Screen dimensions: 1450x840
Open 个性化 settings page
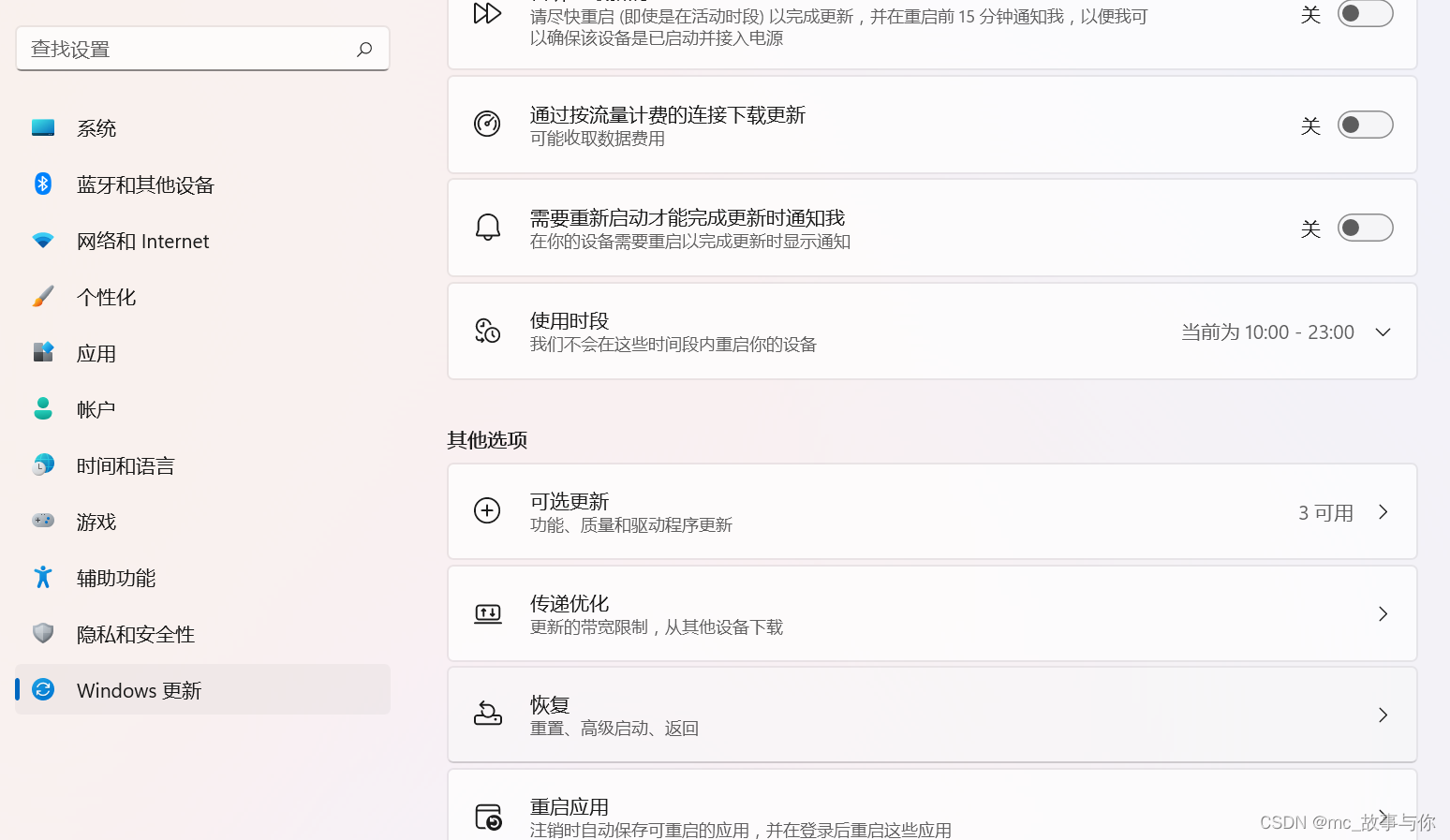(x=202, y=297)
